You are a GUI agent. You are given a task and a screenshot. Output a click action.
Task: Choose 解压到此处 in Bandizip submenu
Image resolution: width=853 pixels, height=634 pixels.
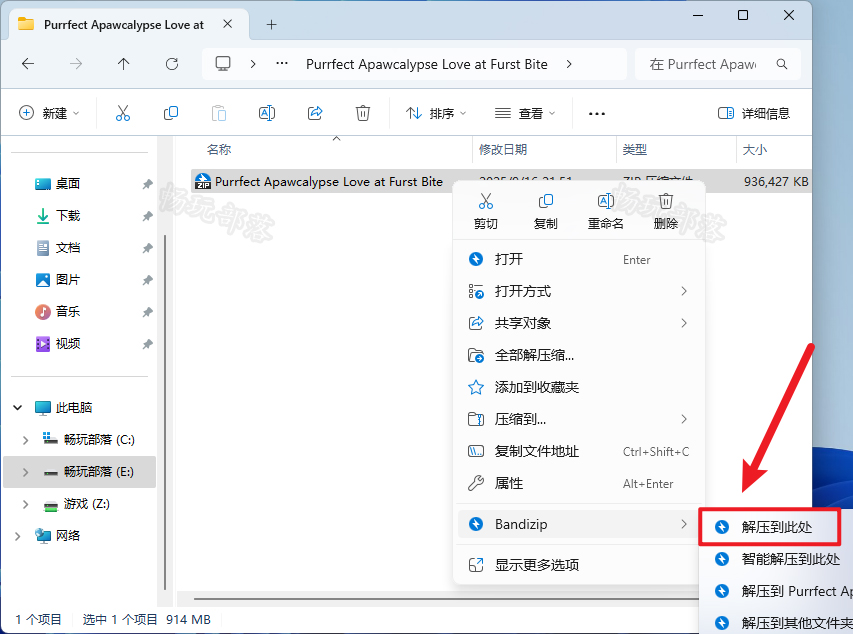(x=770, y=527)
